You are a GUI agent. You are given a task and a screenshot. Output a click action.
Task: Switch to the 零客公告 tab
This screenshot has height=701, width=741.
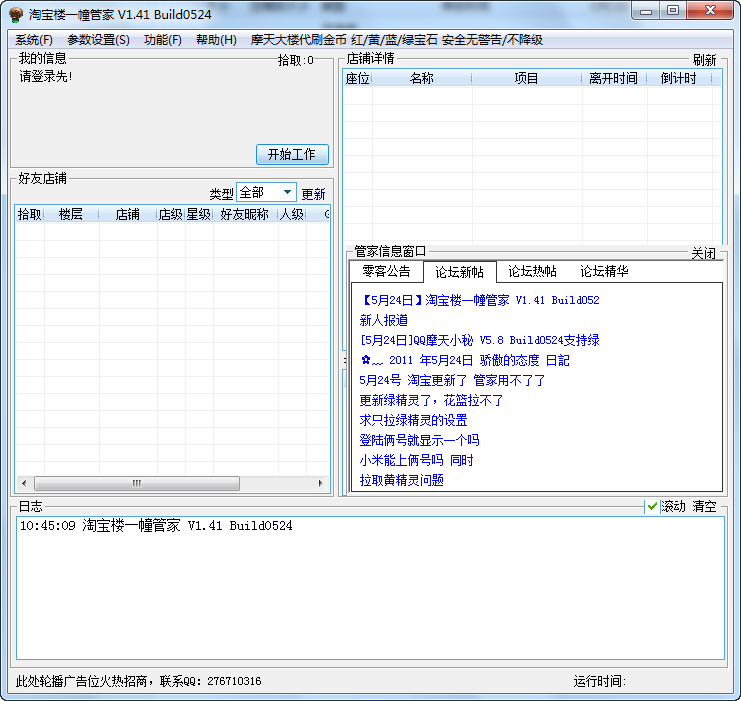(386, 271)
